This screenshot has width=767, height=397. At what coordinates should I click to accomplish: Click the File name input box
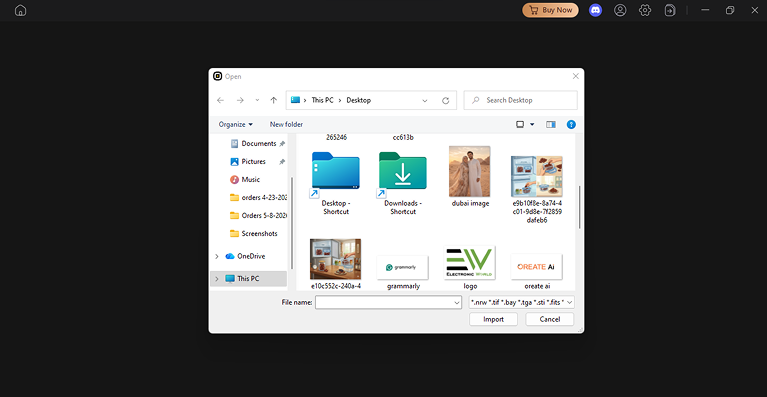coord(384,303)
